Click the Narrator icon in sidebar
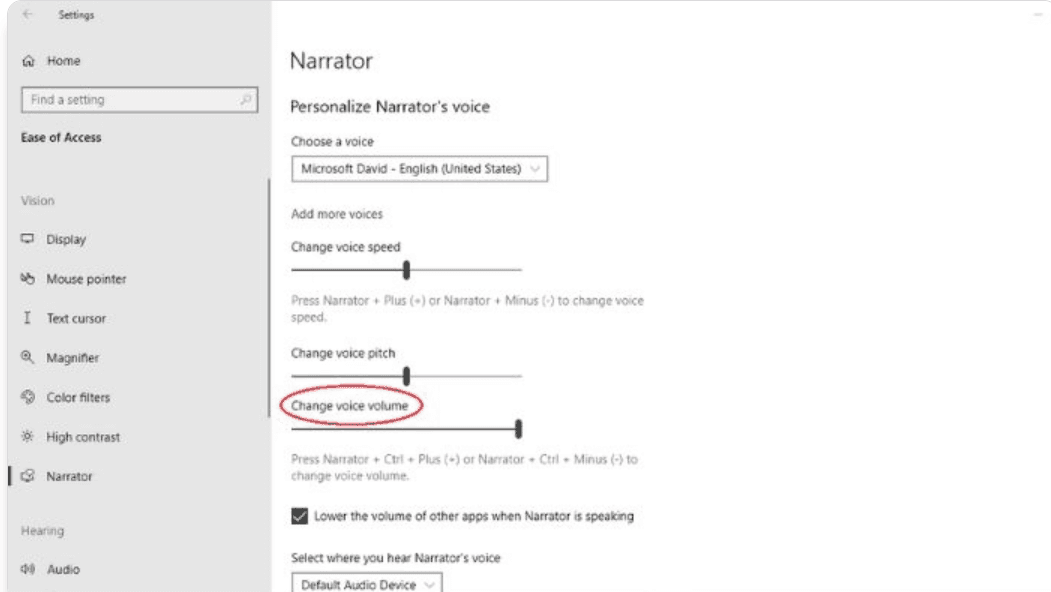This screenshot has width=1051, height=592. click(27, 476)
